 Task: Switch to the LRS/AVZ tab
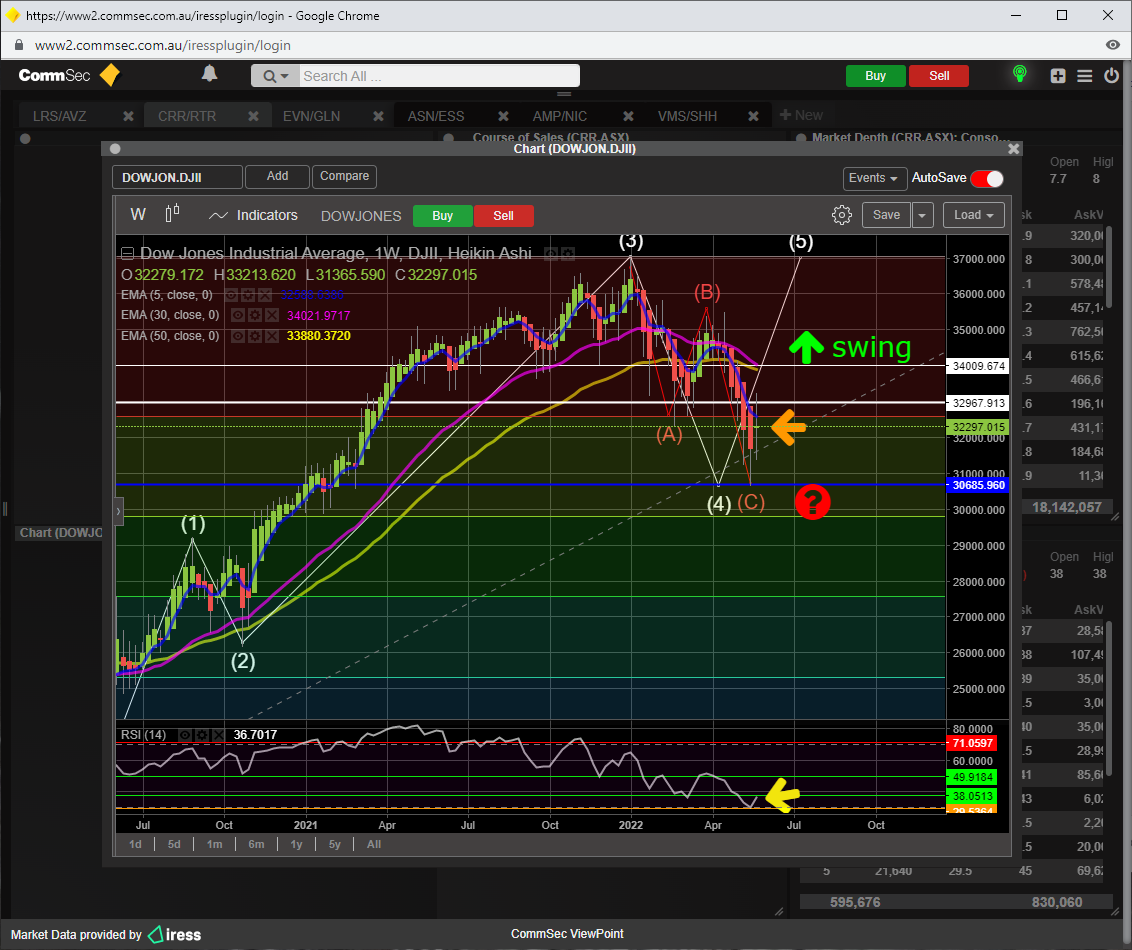[x=59, y=116]
